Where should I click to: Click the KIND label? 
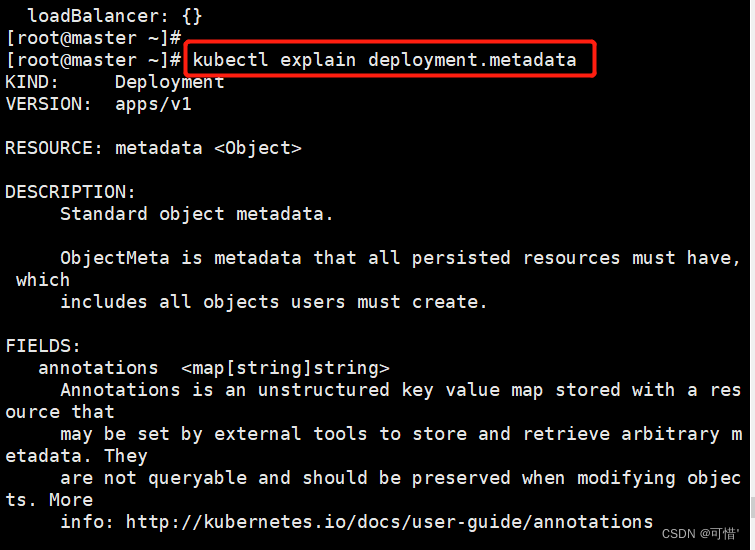(x=32, y=82)
